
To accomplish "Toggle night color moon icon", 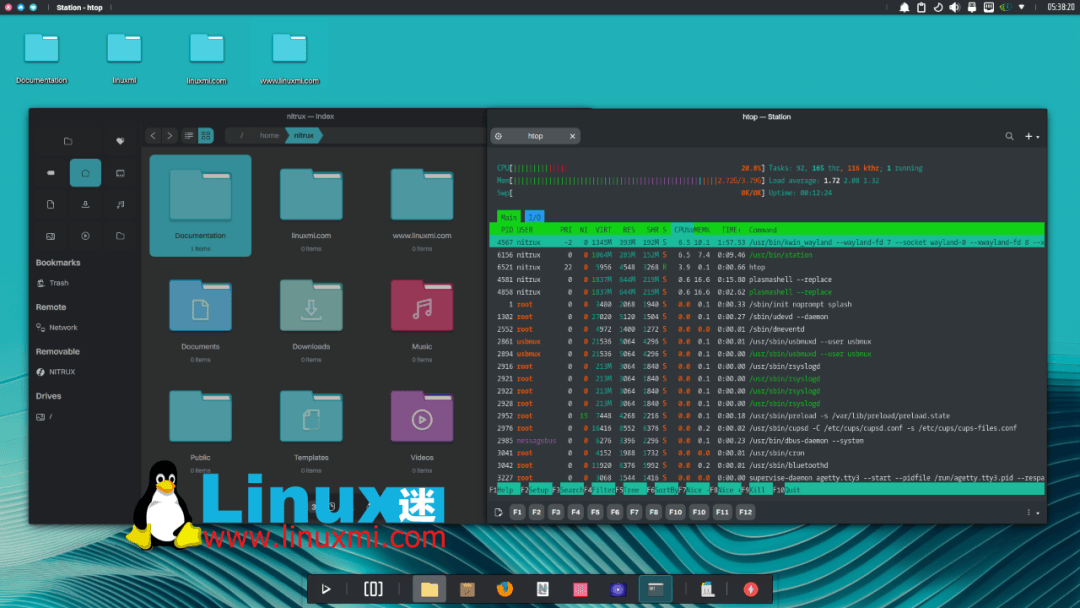I will pos(938,8).
